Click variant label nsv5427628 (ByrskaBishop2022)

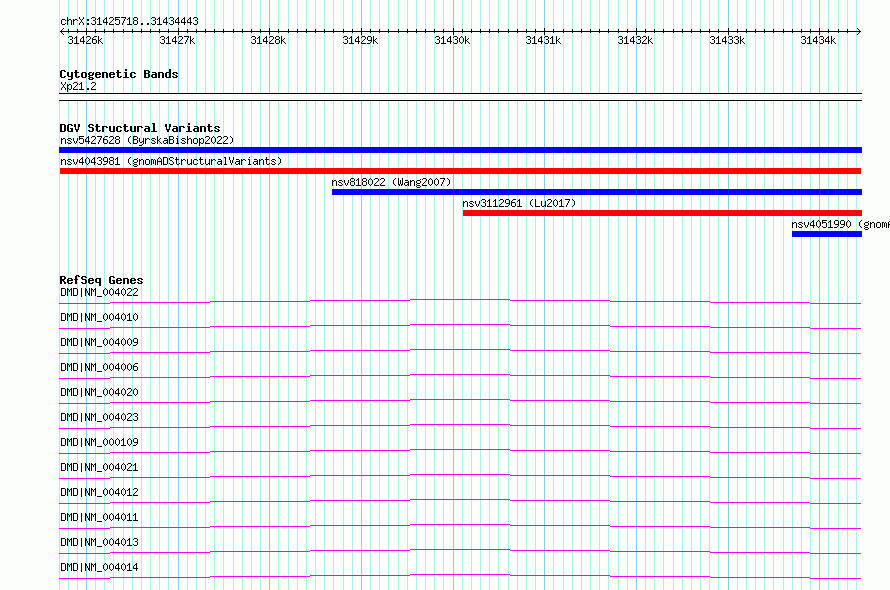click(147, 140)
